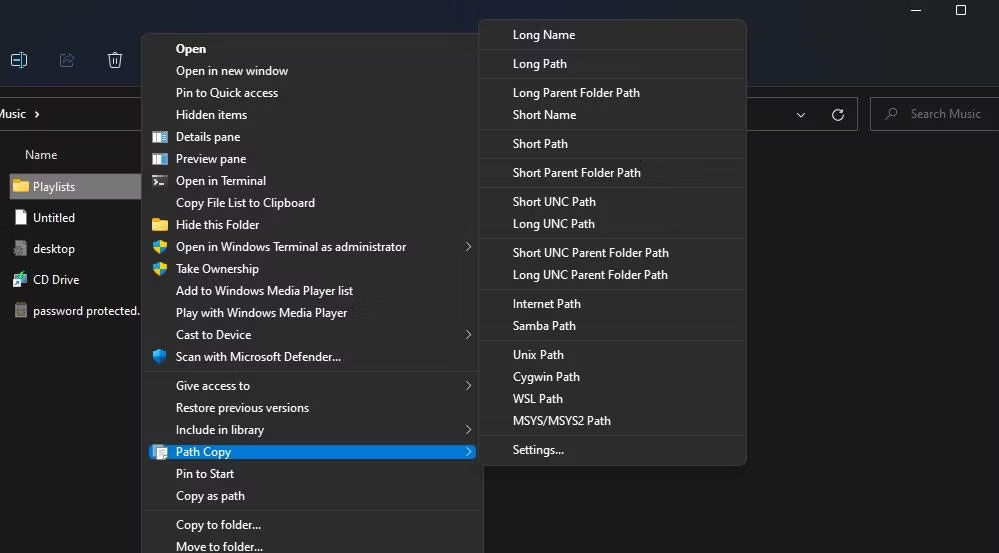Expand the address bar history dropdown
This screenshot has width=999, height=553.
pyautogui.click(x=801, y=115)
